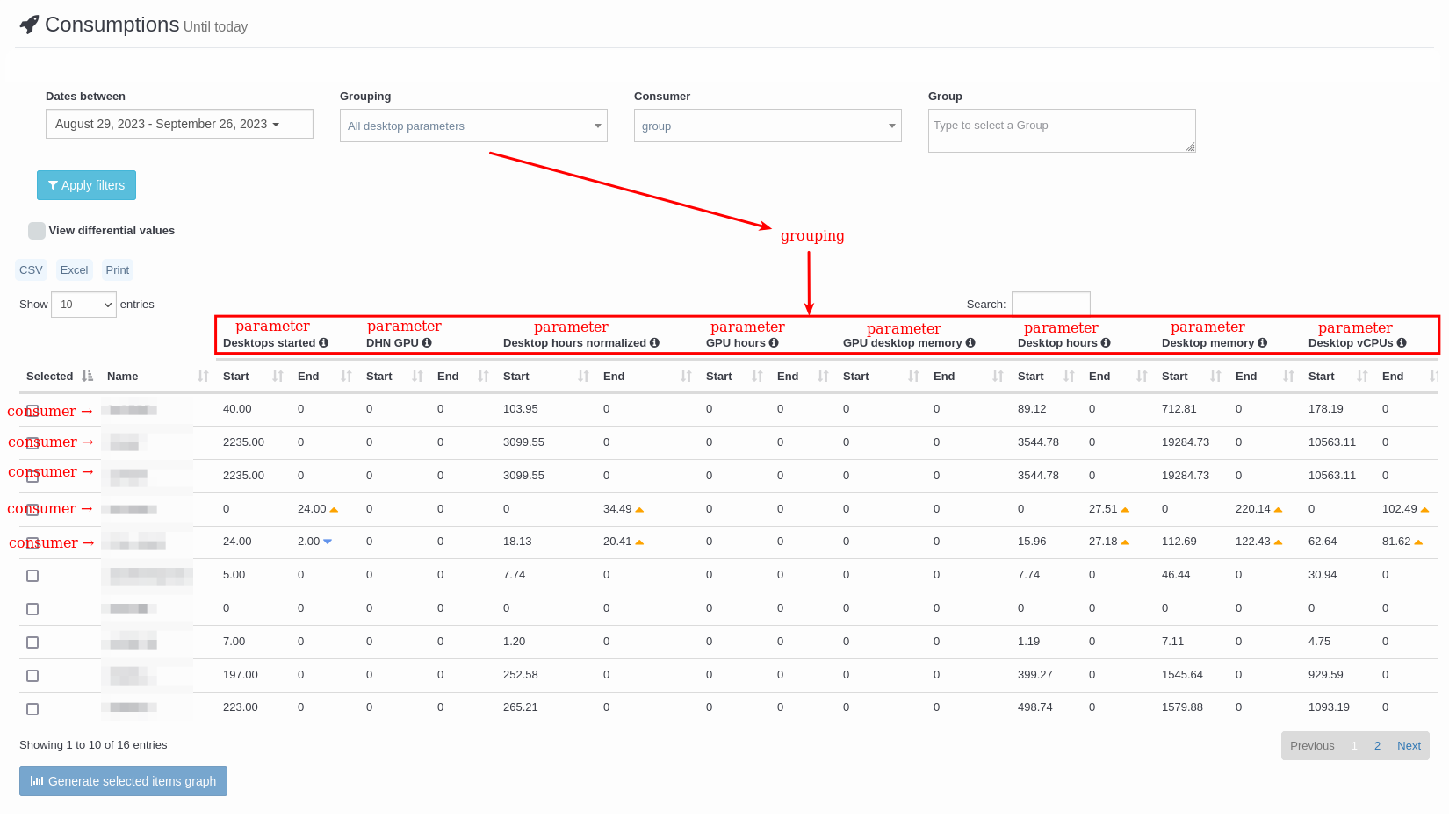Click Generate selected items graph
This screenshot has width=1449, height=840.
tap(123, 781)
